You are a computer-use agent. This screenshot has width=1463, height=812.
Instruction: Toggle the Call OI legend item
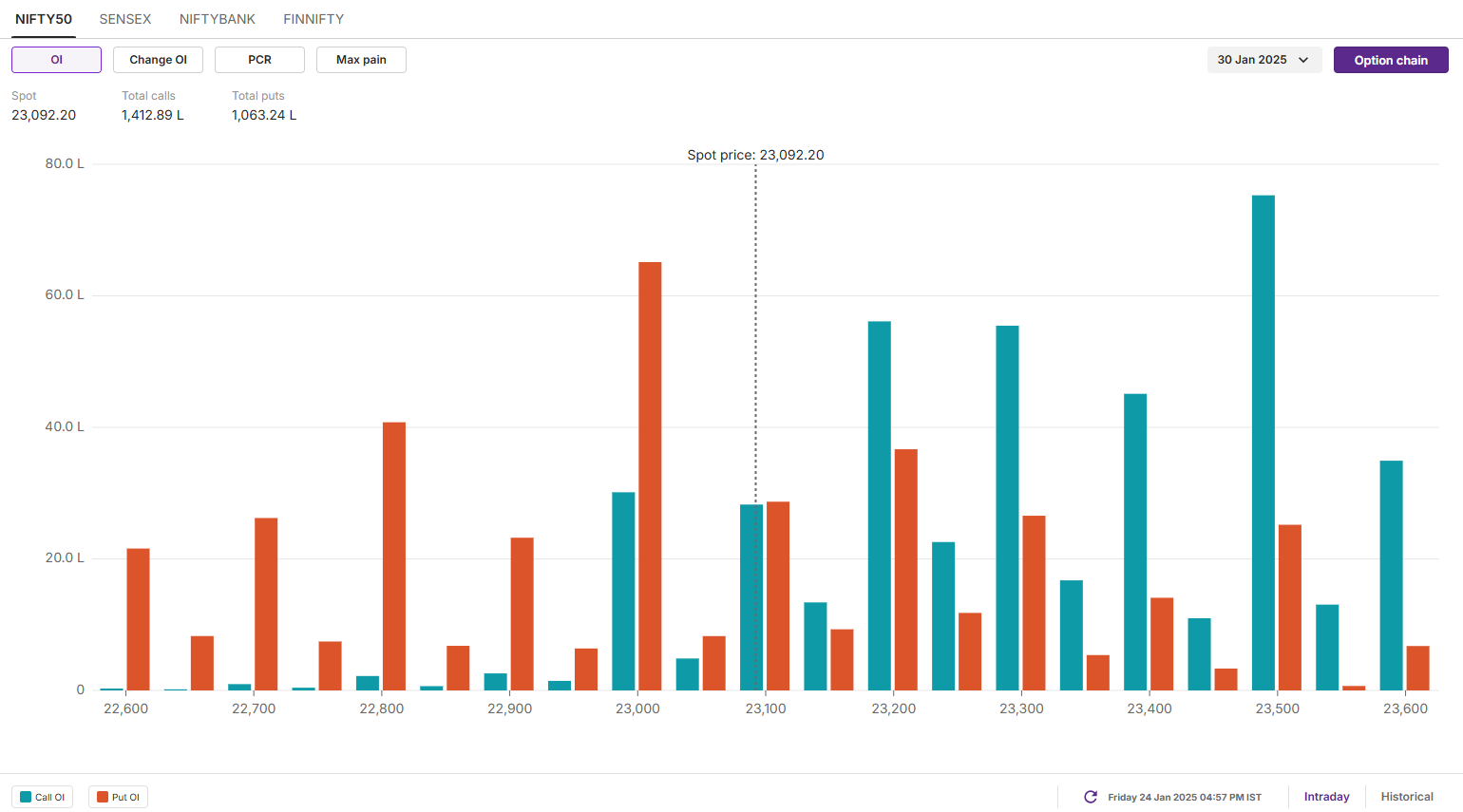tap(43, 797)
